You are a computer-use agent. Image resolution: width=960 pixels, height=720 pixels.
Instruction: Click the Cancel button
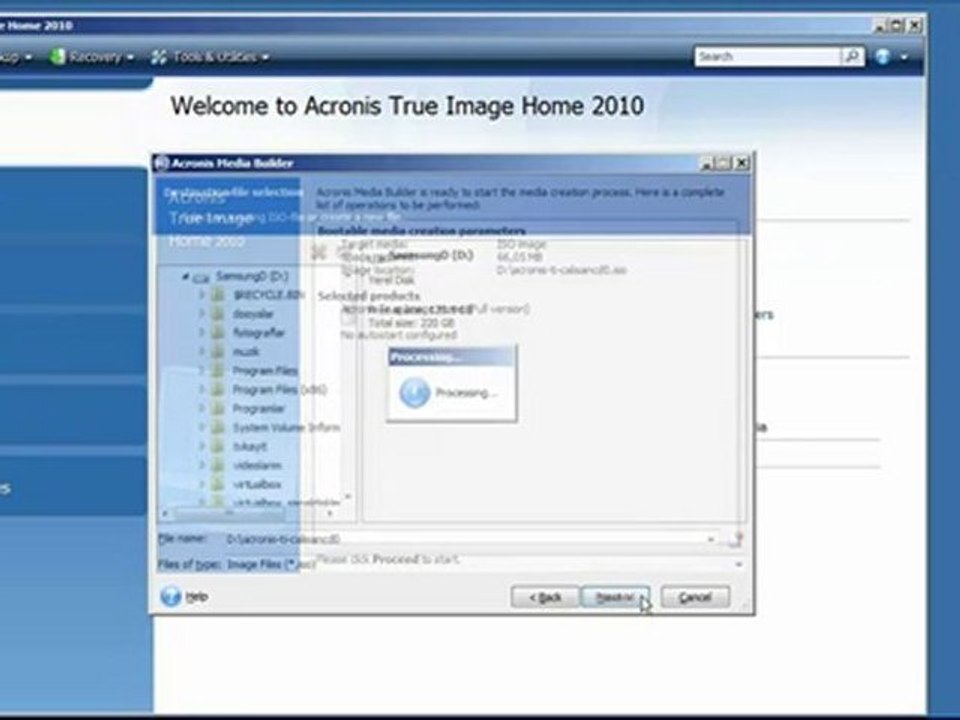point(695,597)
